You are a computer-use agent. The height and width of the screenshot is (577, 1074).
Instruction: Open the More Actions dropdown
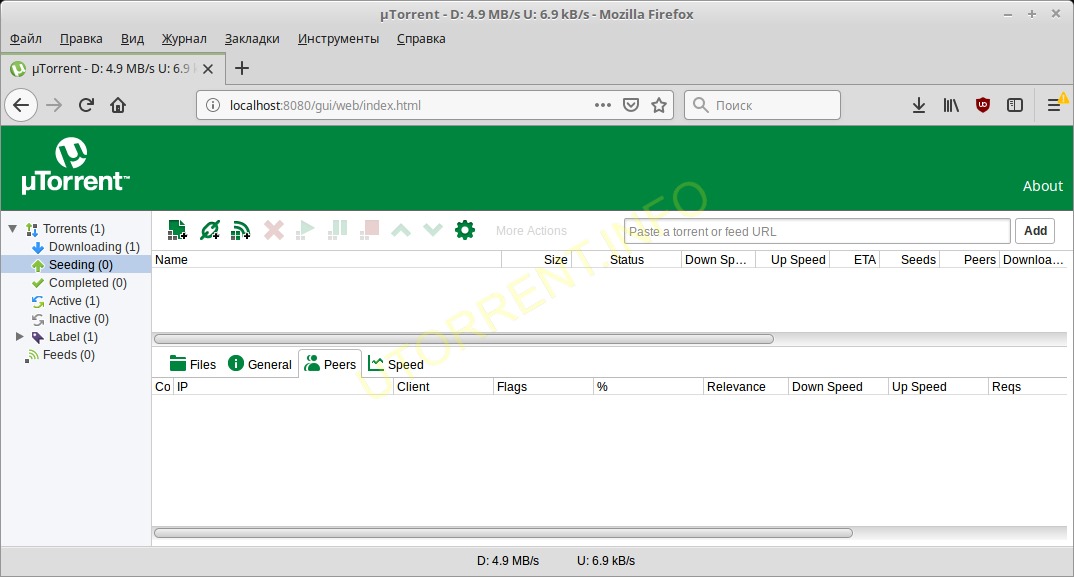point(532,231)
